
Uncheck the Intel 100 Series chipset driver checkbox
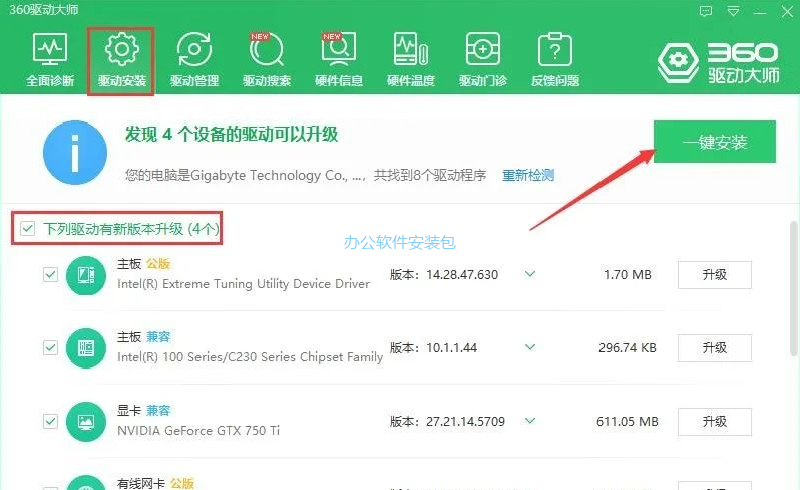click(50, 348)
